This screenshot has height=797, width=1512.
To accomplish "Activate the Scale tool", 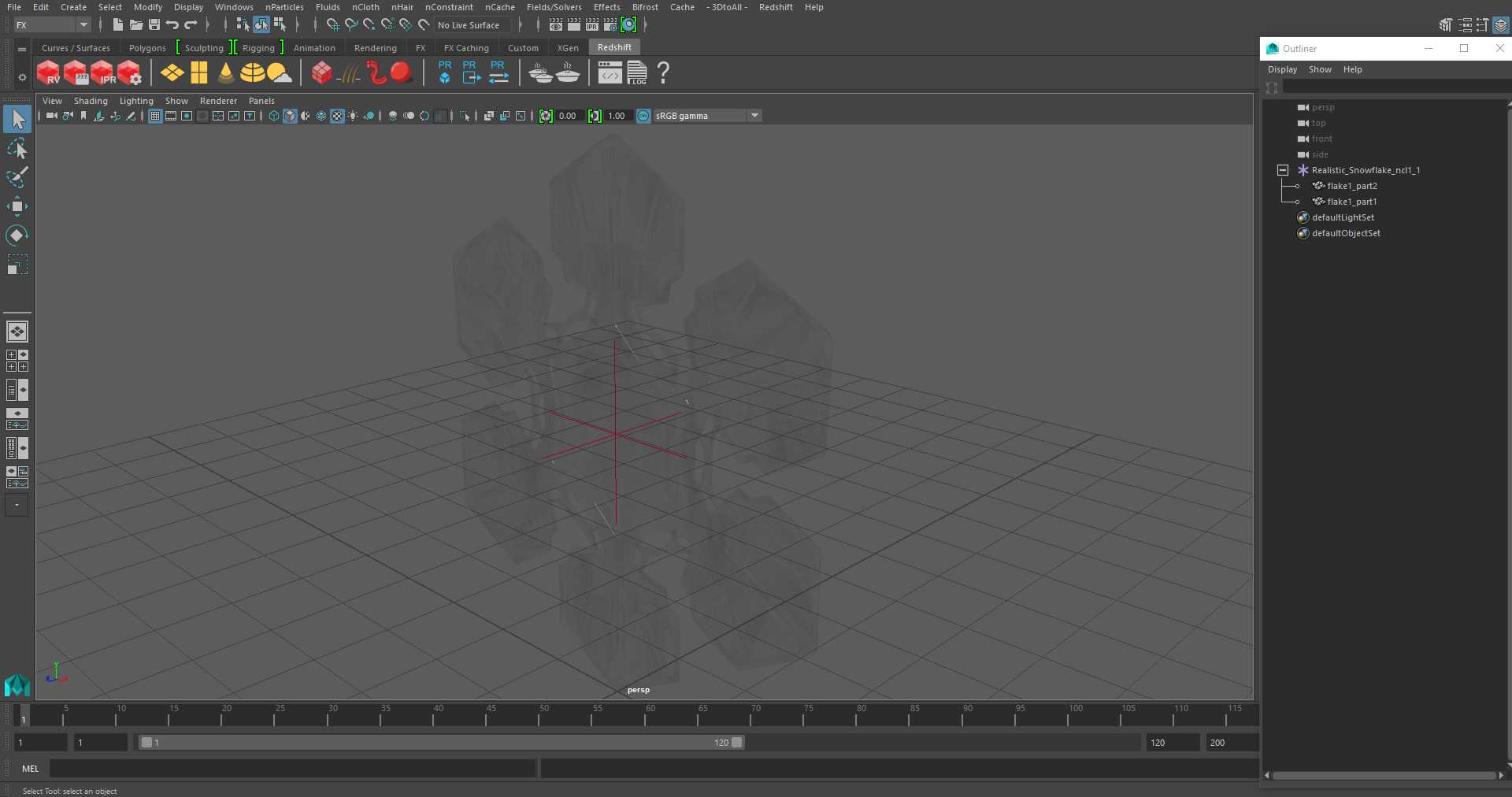I will click(17, 265).
